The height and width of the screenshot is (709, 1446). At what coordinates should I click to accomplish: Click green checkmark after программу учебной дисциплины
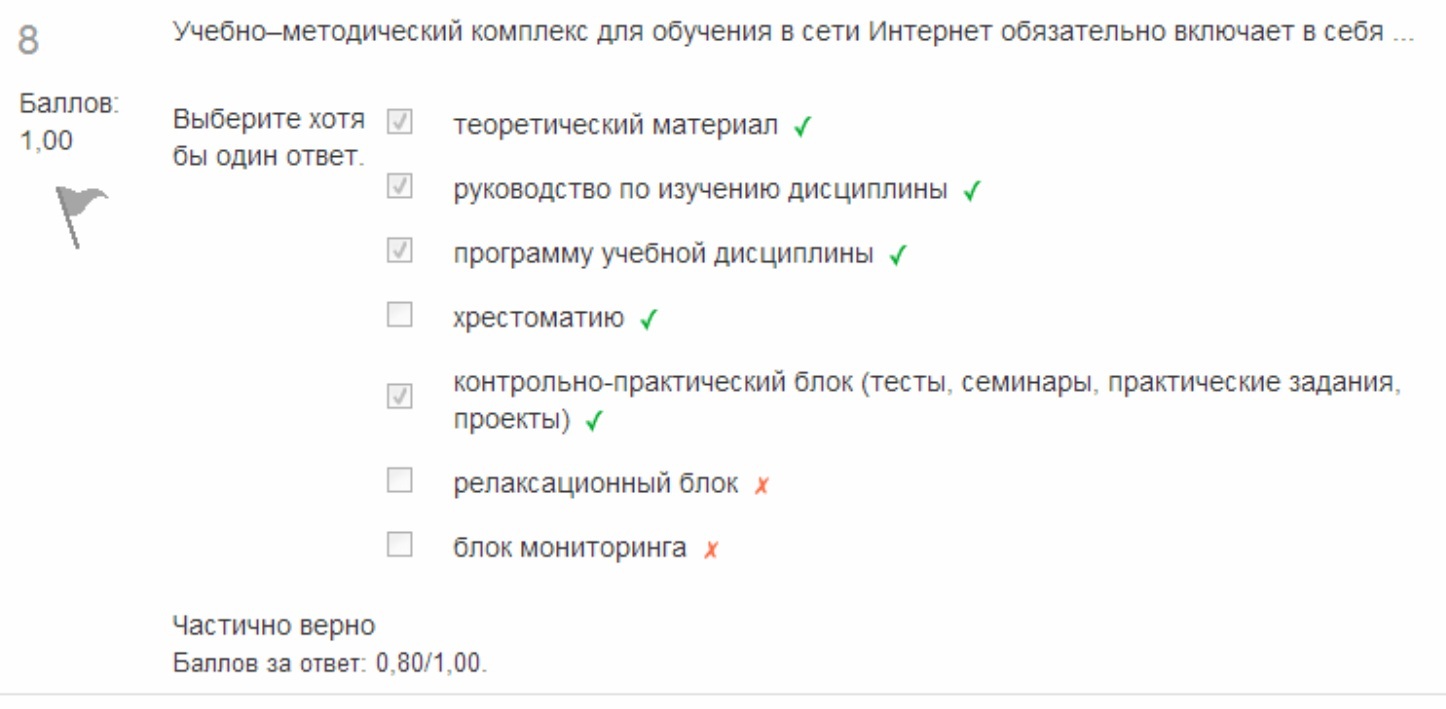897,256
